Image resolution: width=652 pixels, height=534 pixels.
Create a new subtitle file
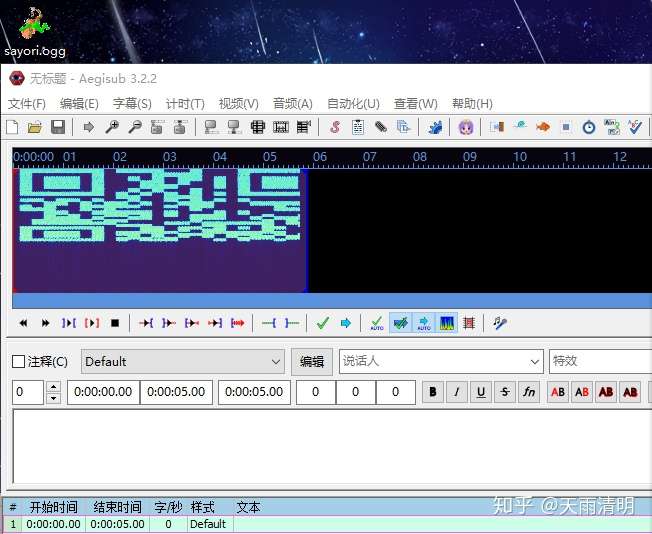pos(12,127)
